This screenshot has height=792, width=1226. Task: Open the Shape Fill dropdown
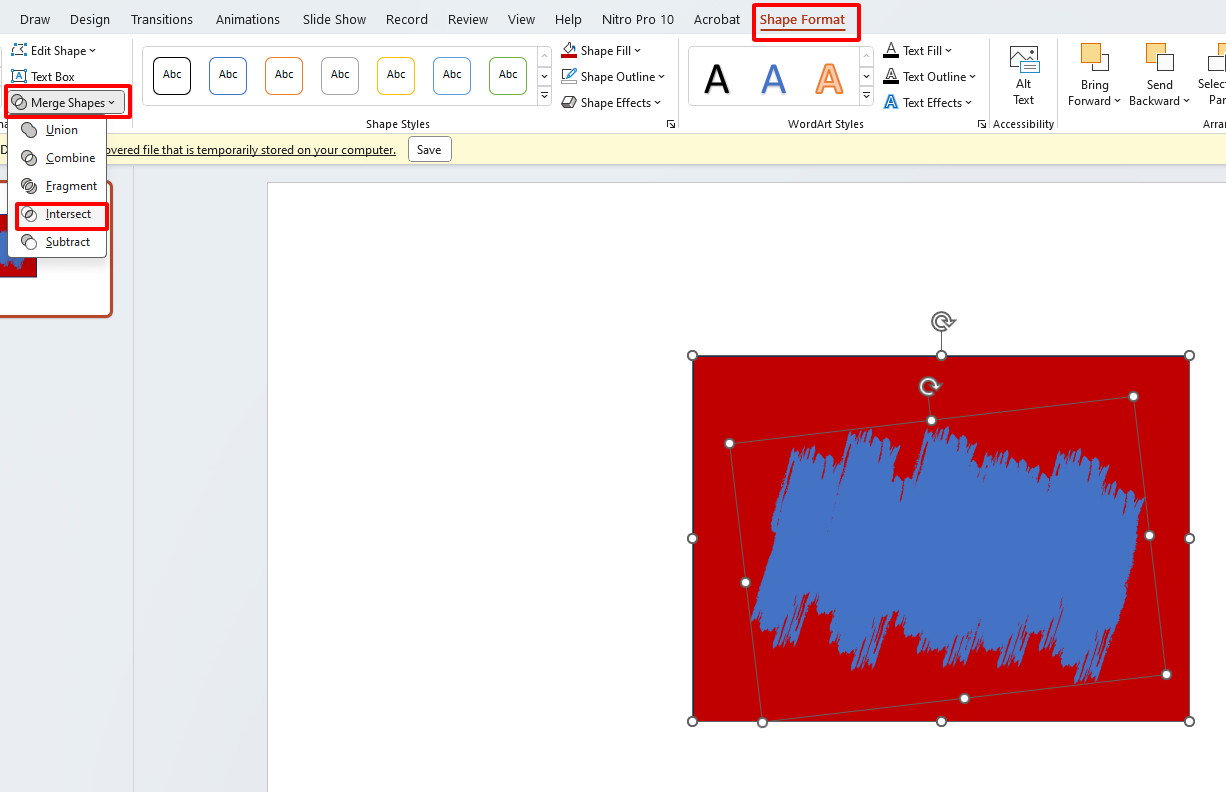[x=601, y=50]
